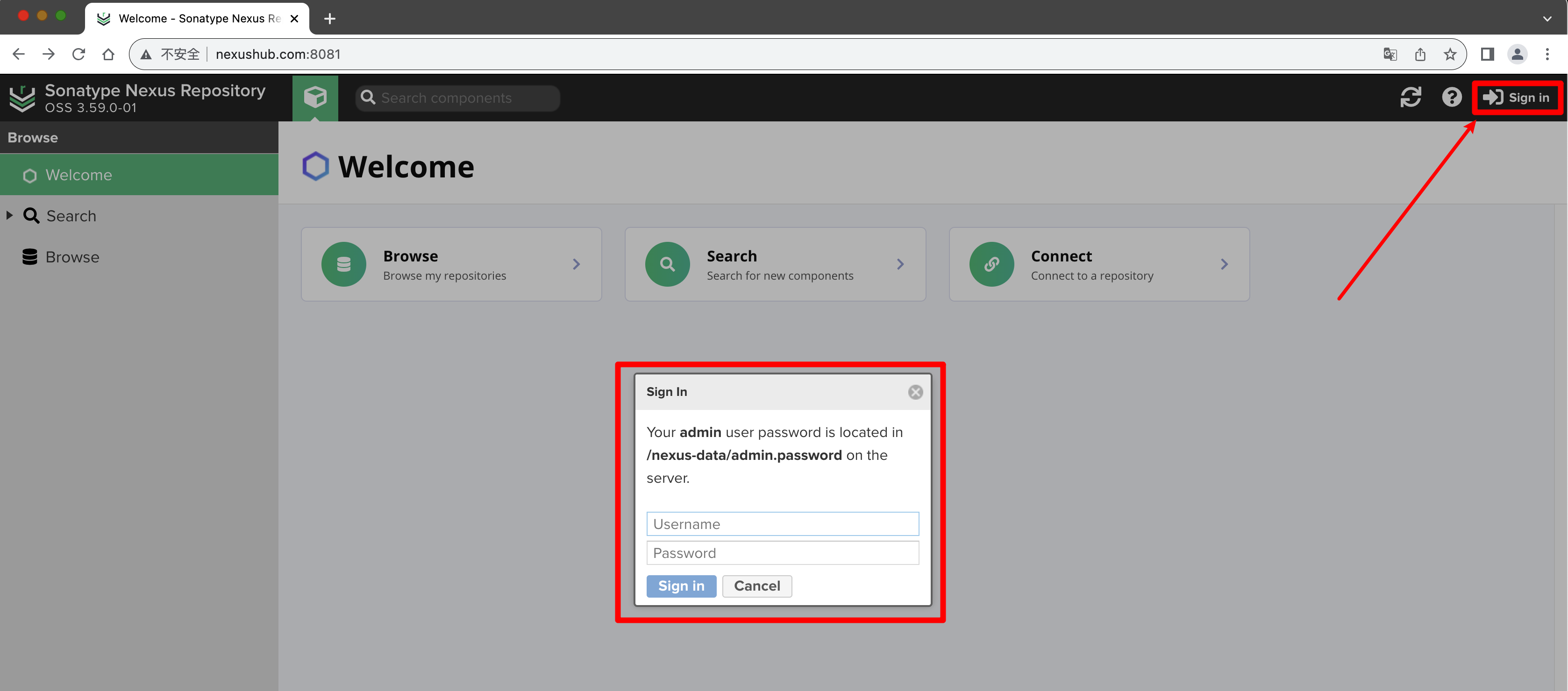Open the help question mark menu
Viewport: 1568px width, 691px height.
point(1451,97)
